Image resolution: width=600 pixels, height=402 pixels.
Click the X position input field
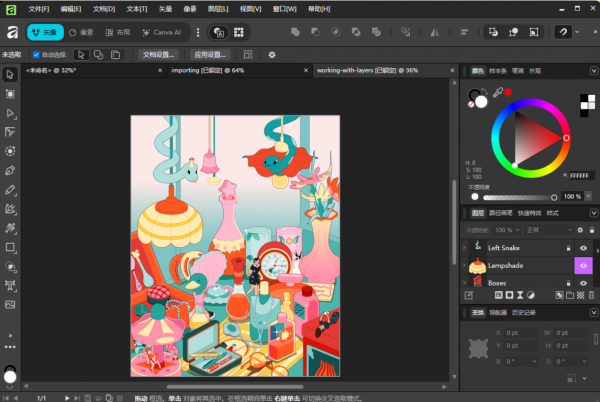(x=520, y=333)
